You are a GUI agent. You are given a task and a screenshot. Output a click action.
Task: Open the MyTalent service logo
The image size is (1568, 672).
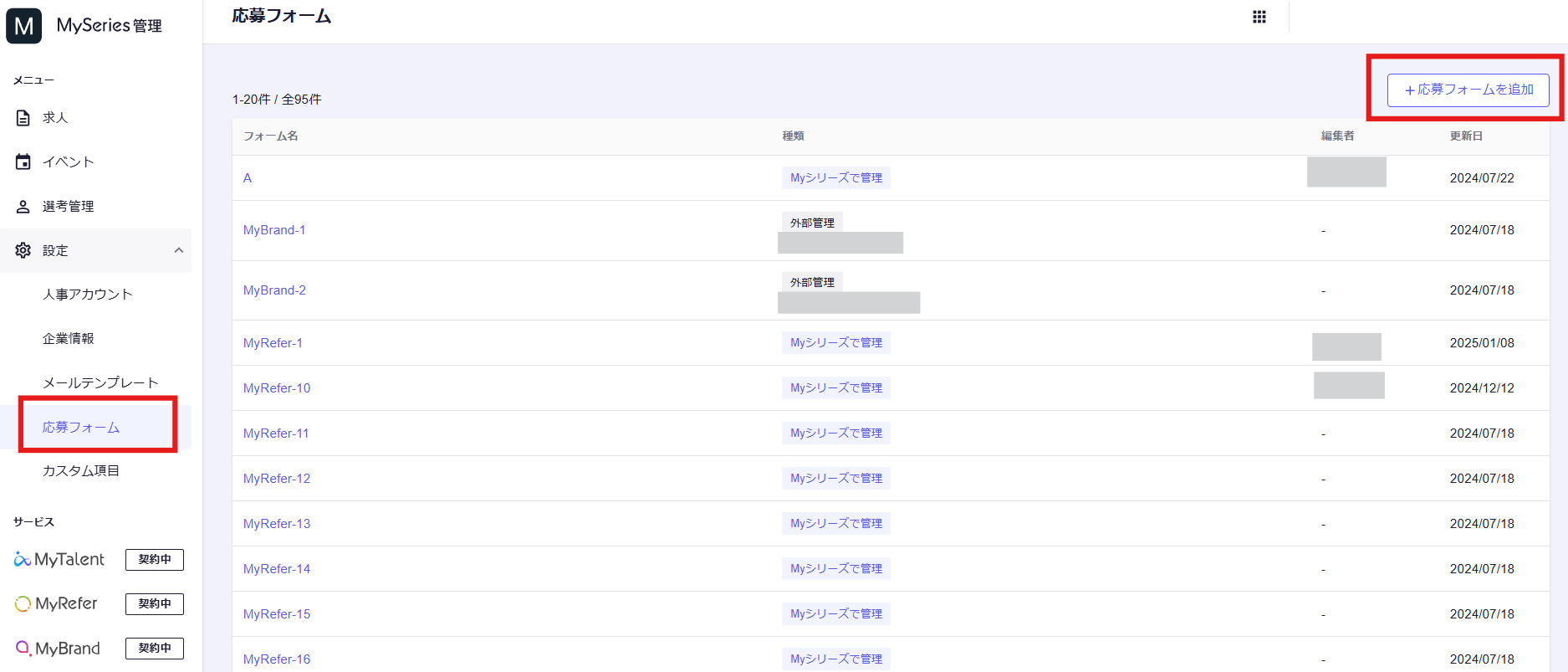[59, 559]
